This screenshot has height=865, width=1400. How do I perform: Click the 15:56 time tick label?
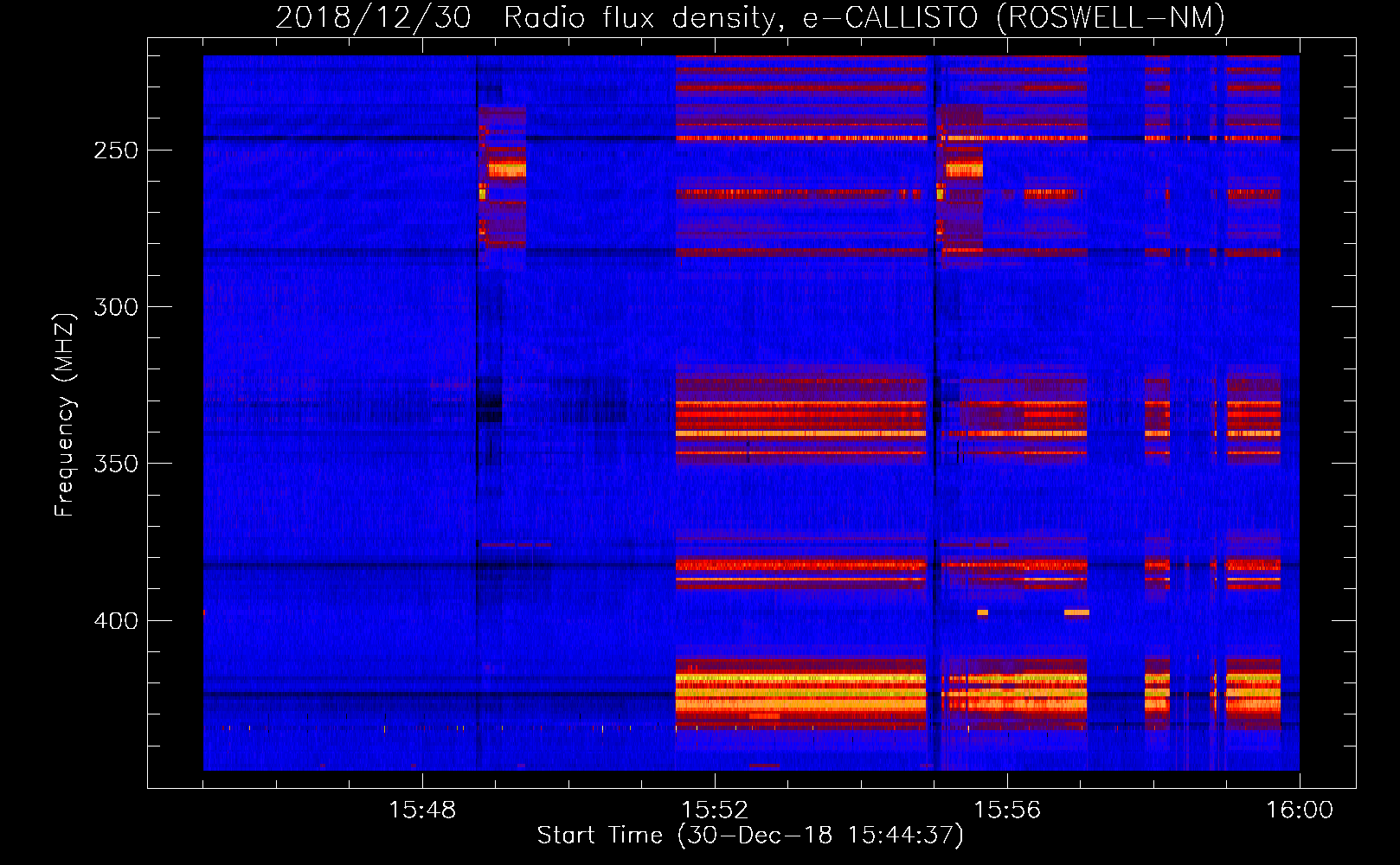1007,811
